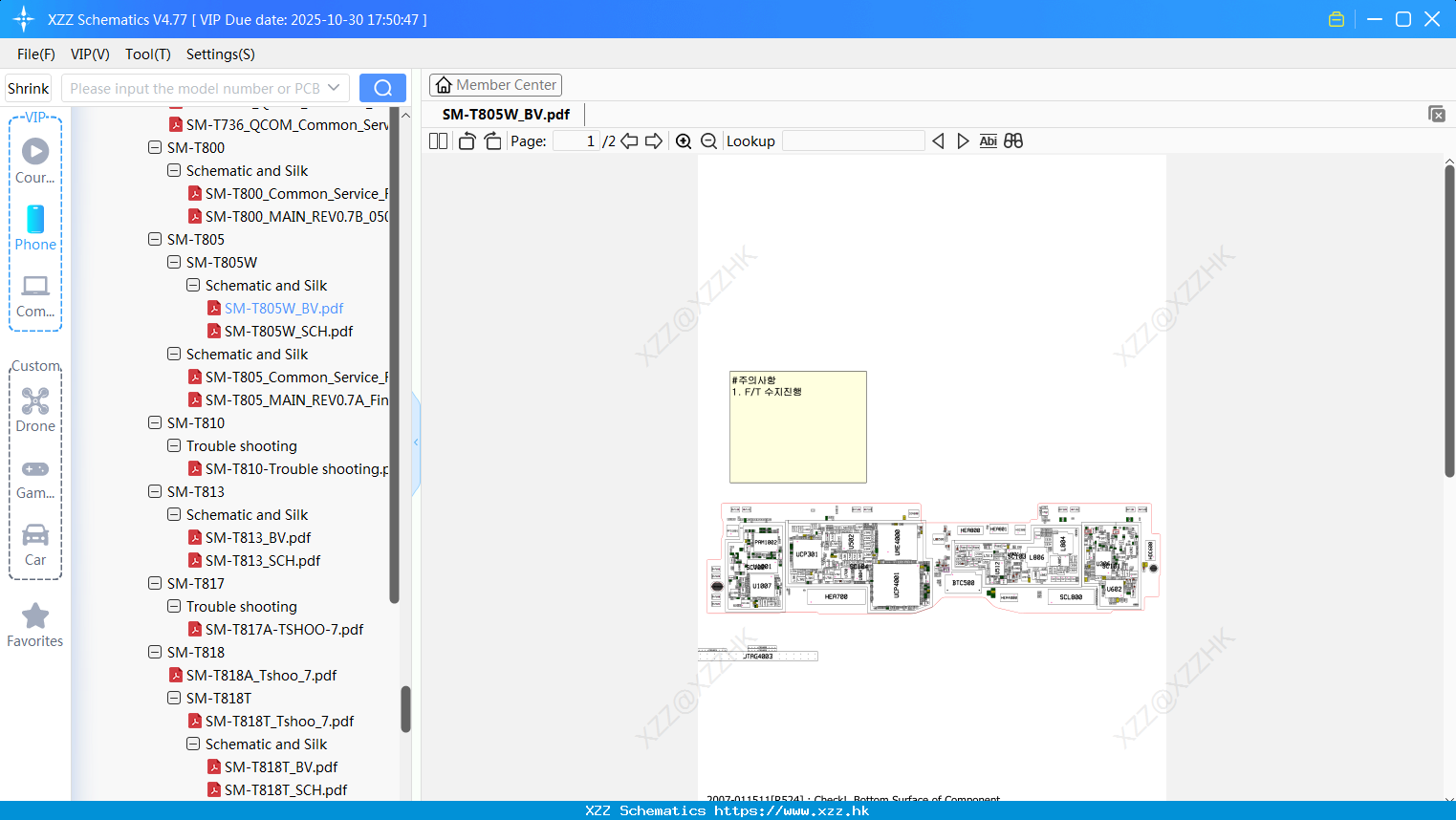Find next lookup result triangle

(963, 140)
